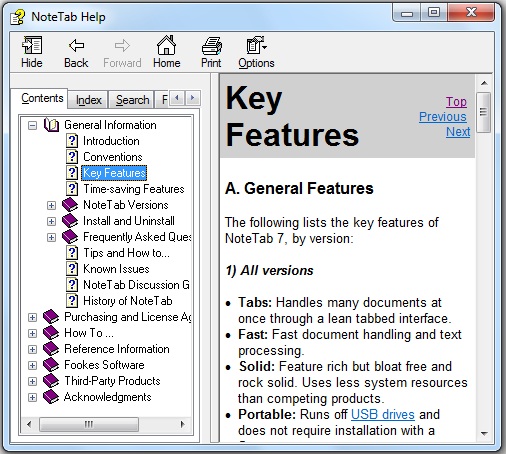
Task: Expand the Frequently Asked Questions node
Action: click(x=51, y=237)
